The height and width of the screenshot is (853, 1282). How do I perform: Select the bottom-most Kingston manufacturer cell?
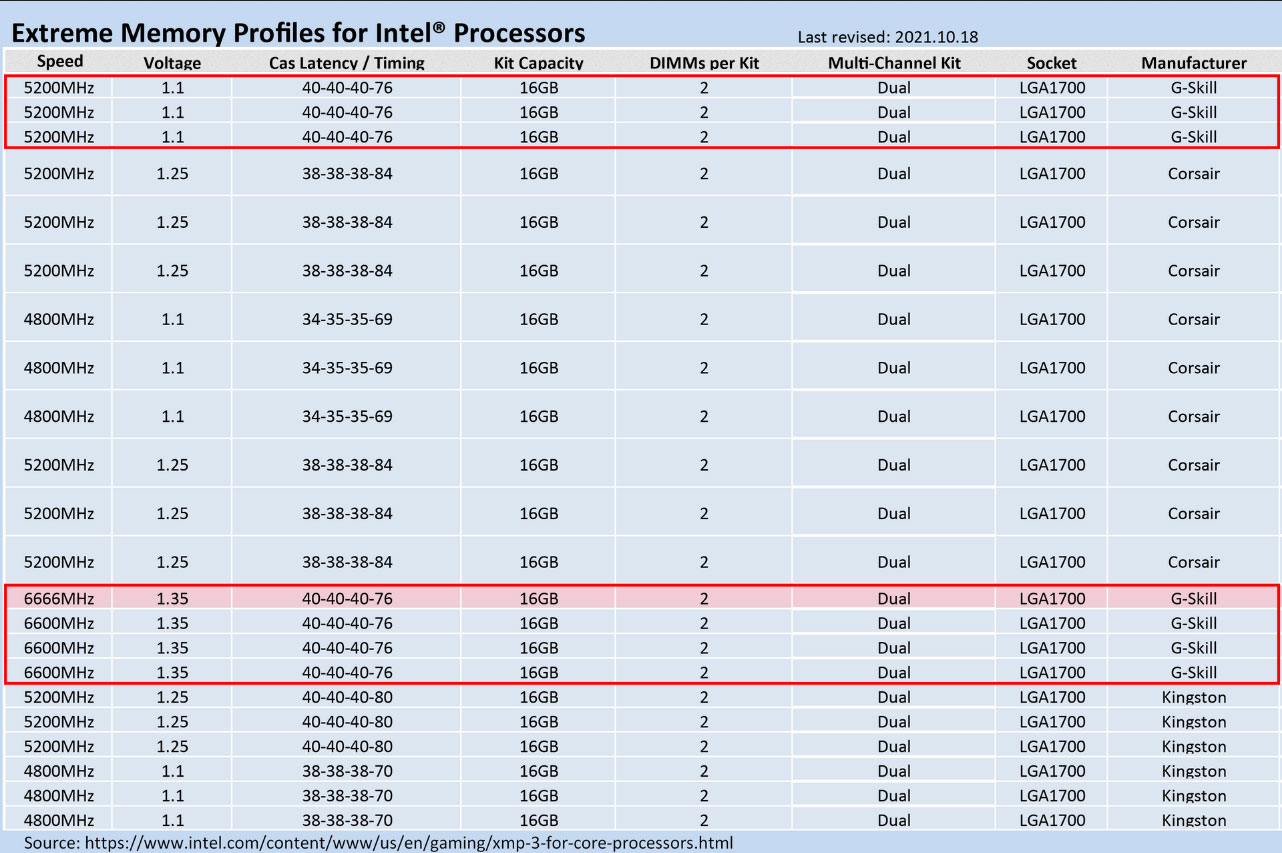(x=1193, y=820)
